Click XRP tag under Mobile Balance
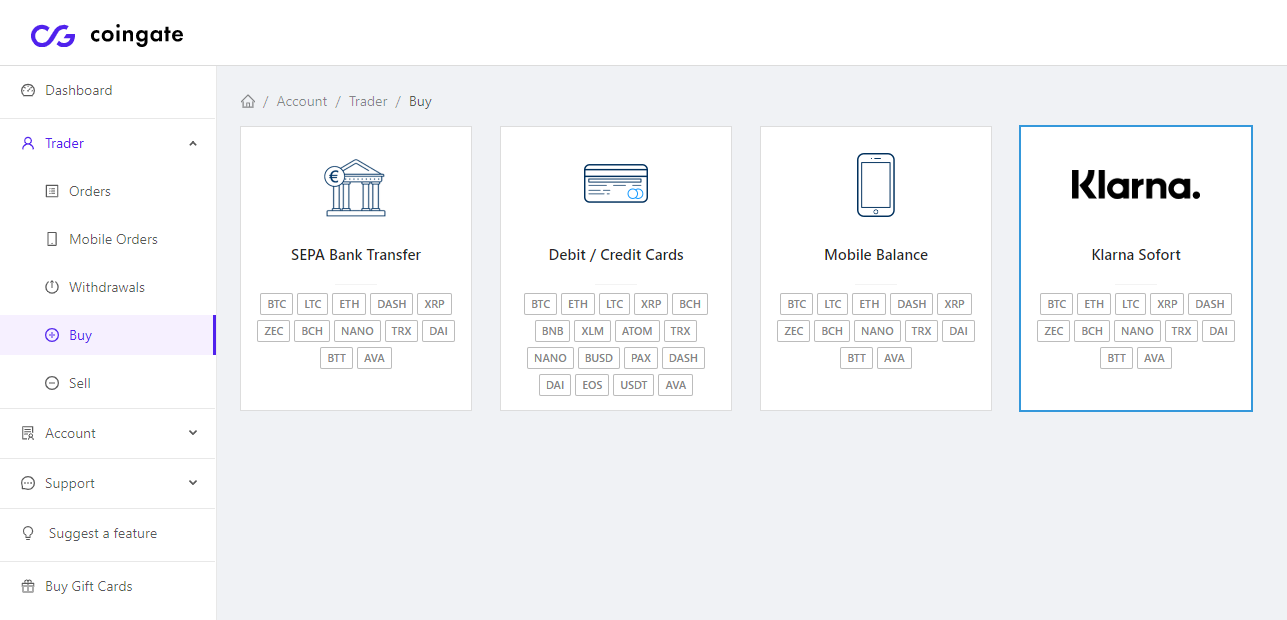Image resolution: width=1287 pixels, height=620 pixels. point(954,304)
